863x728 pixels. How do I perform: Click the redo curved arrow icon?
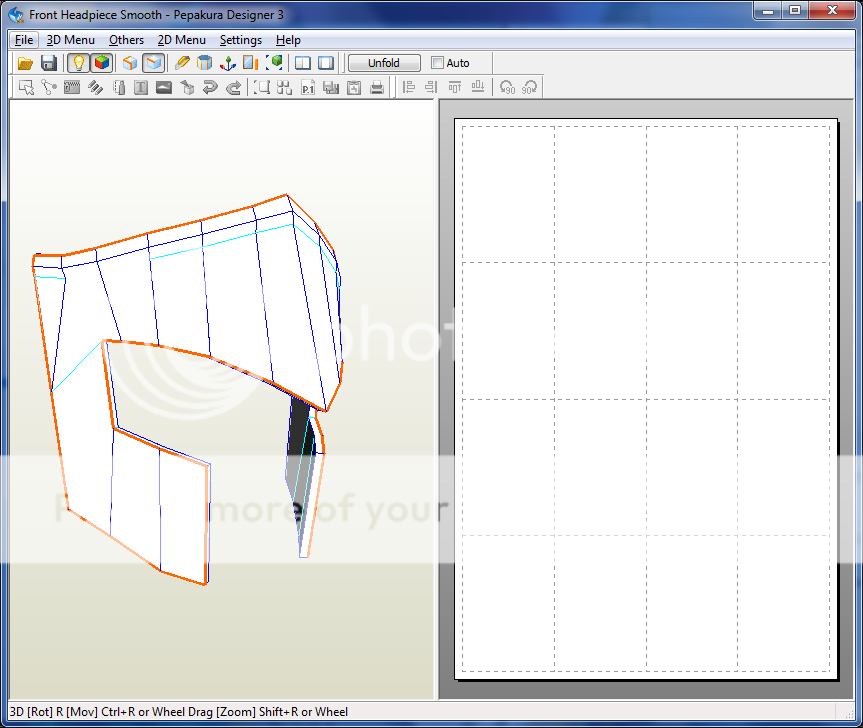(x=233, y=87)
